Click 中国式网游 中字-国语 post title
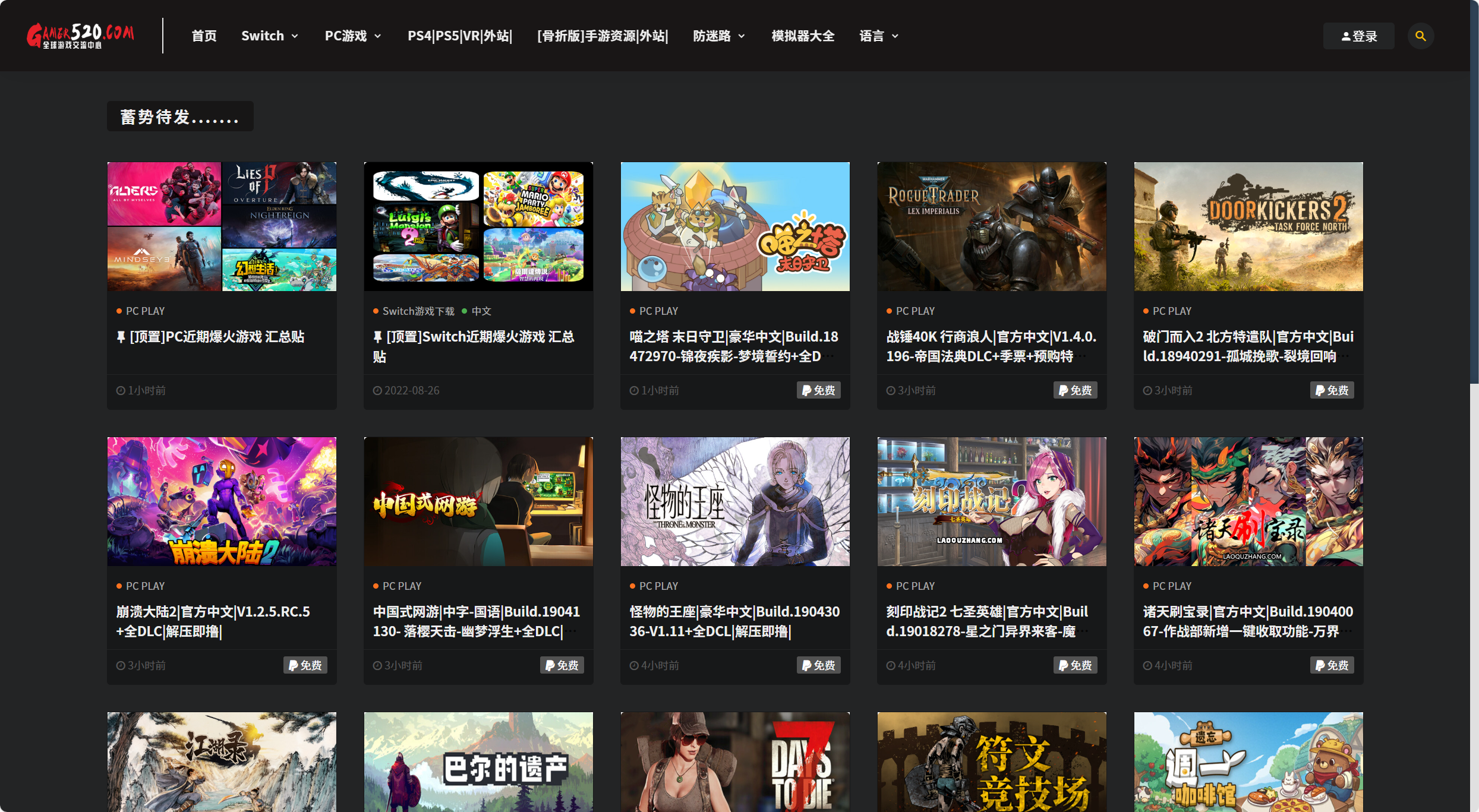Image resolution: width=1479 pixels, height=812 pixels. click(477, 621)
